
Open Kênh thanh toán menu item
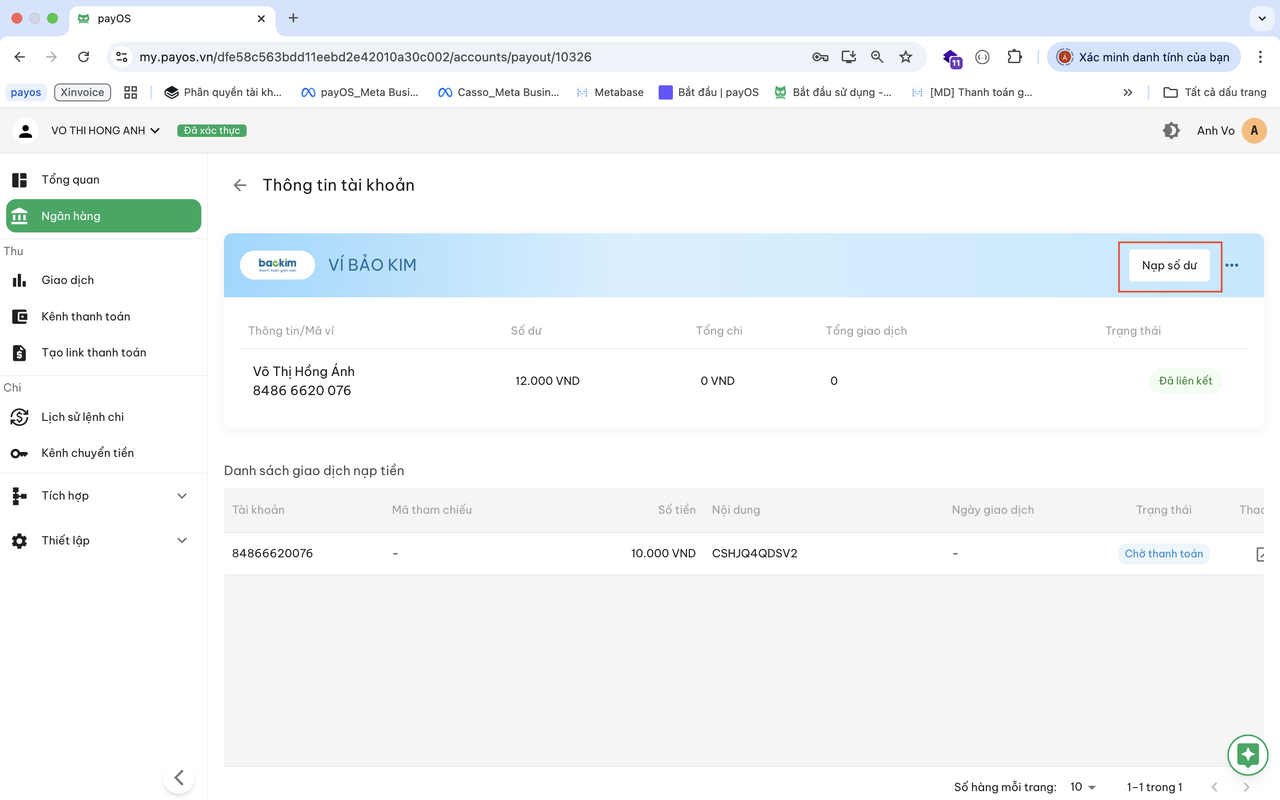85,317
